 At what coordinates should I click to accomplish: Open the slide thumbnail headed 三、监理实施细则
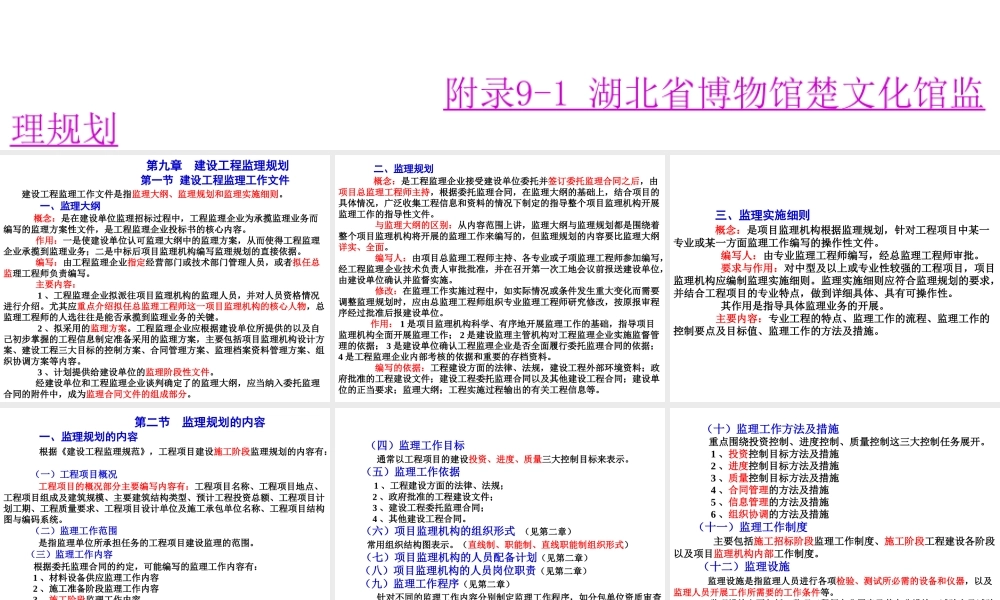coord(835,278)
